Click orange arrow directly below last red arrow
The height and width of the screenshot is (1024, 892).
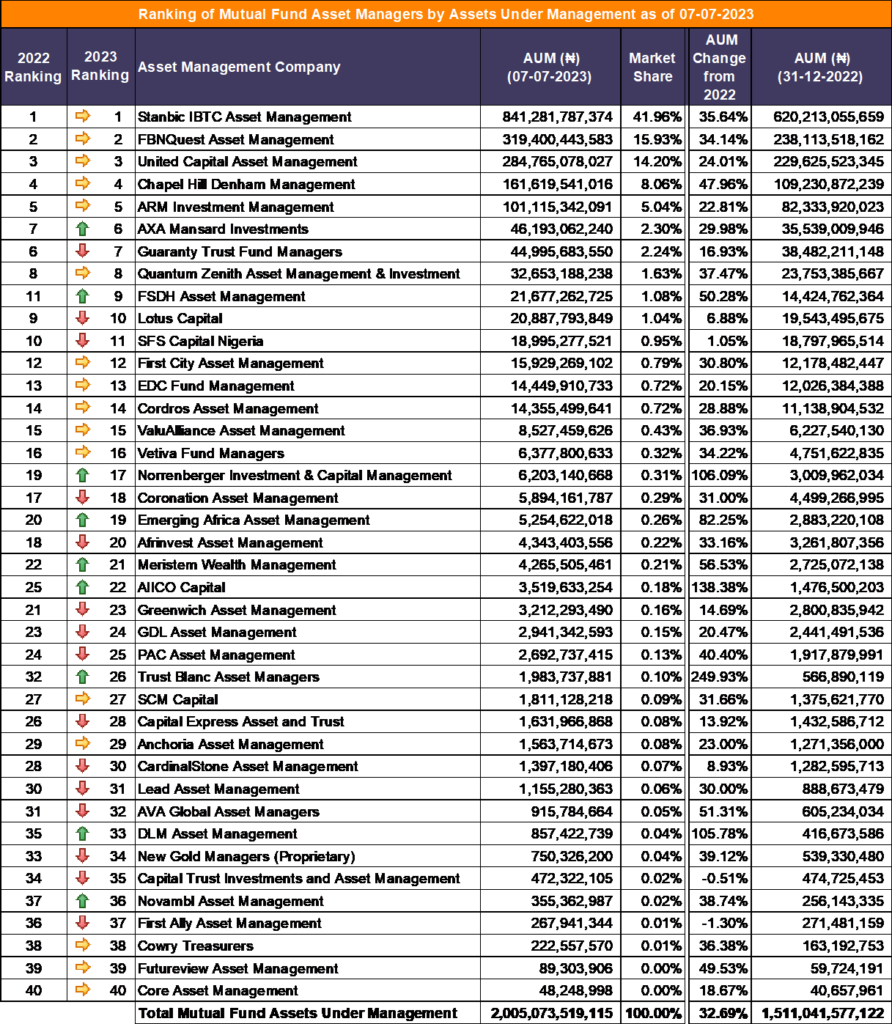pyautogui.click(x=83, y=946)
